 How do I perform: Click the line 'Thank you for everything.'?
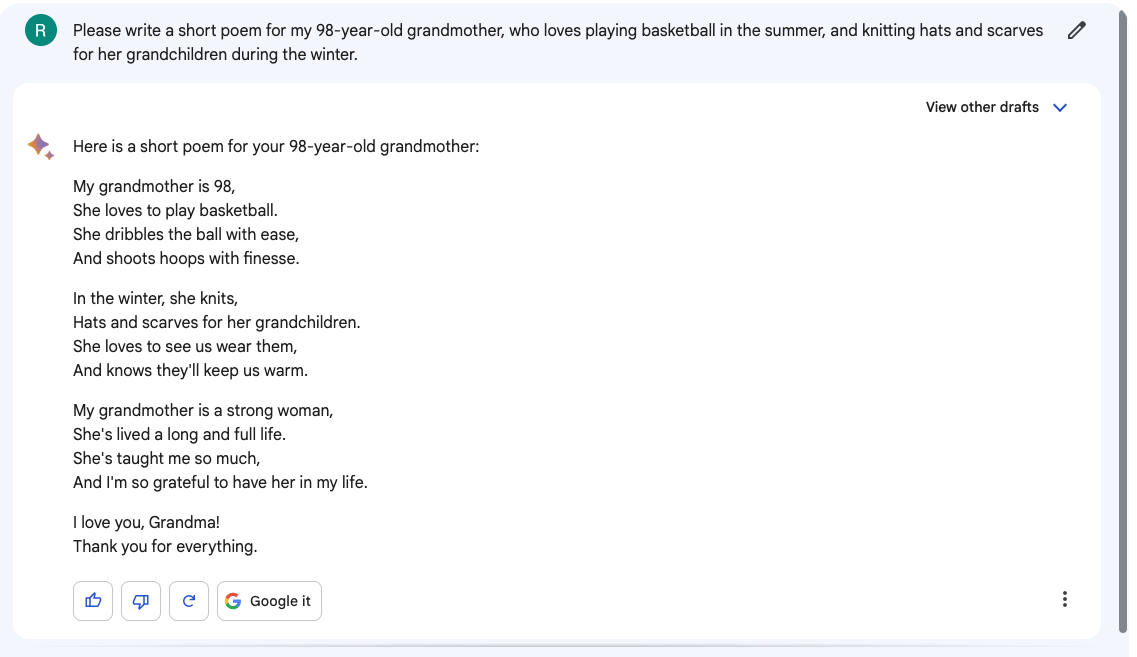[165, 546]
